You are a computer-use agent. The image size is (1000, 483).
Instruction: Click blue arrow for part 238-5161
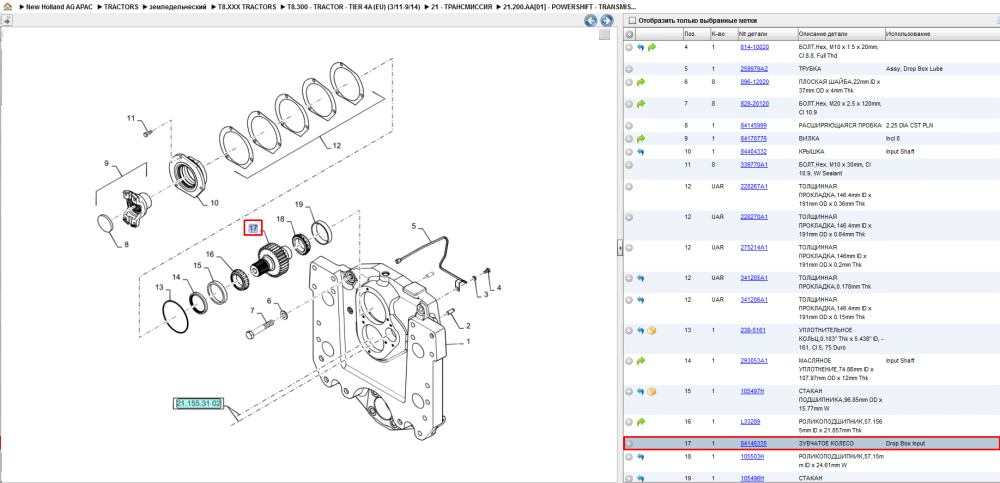641,331
